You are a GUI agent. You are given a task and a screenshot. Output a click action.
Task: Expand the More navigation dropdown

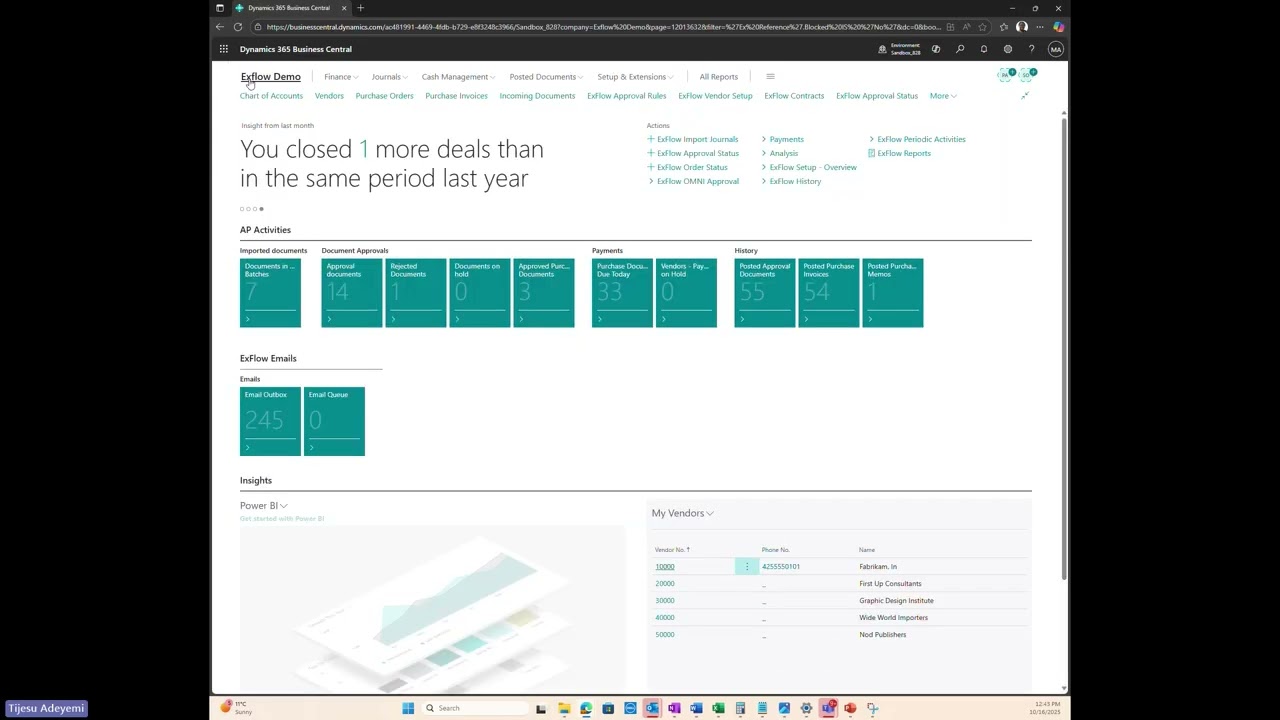click(943, 96)
